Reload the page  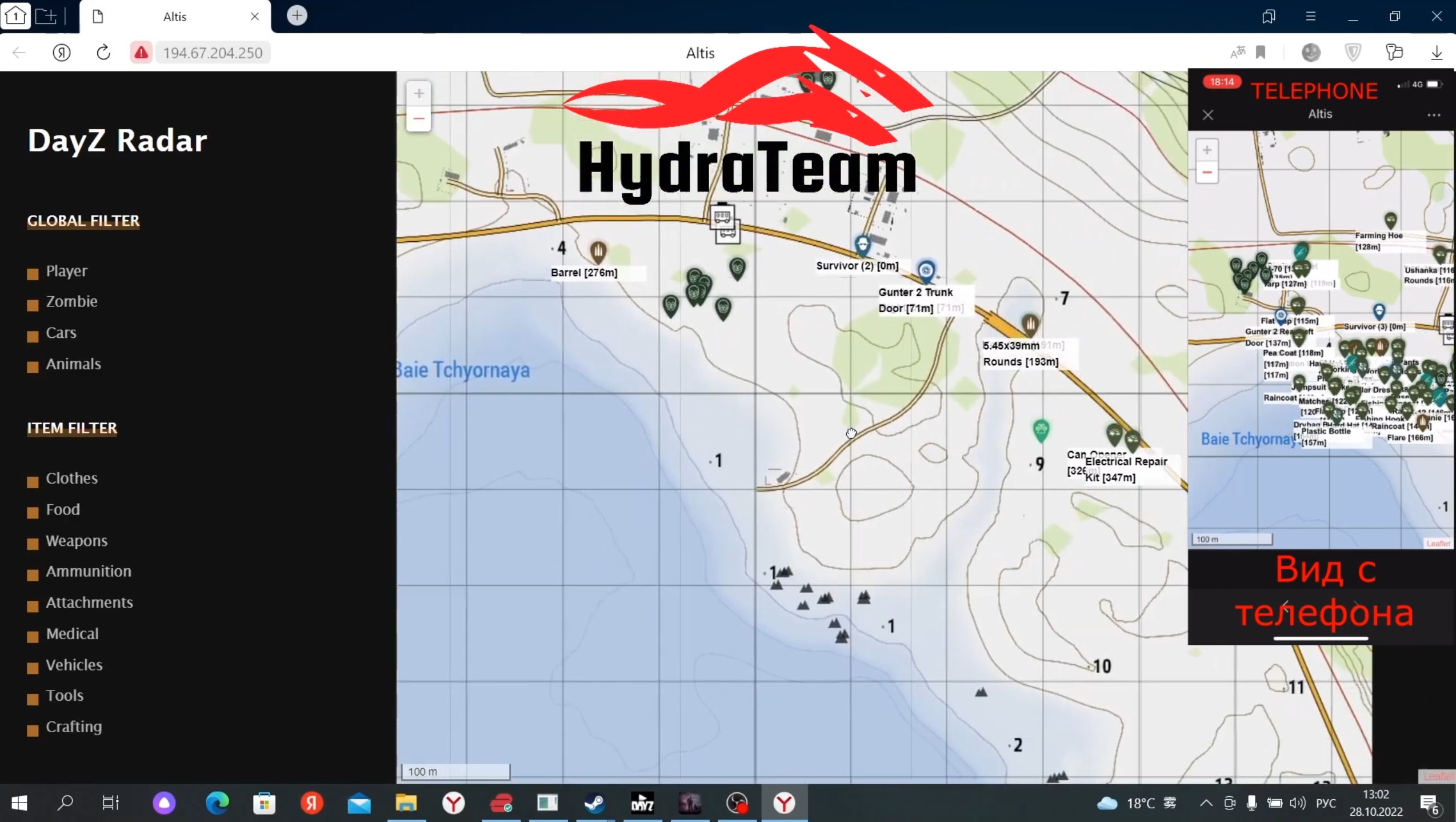(x=103, y=53)
